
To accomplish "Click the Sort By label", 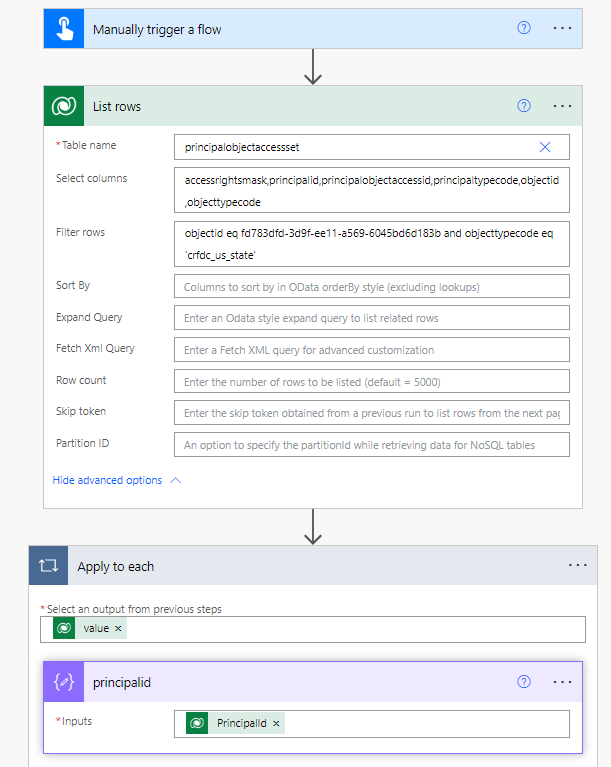I will pyautogui.click(x=73, y=285).
